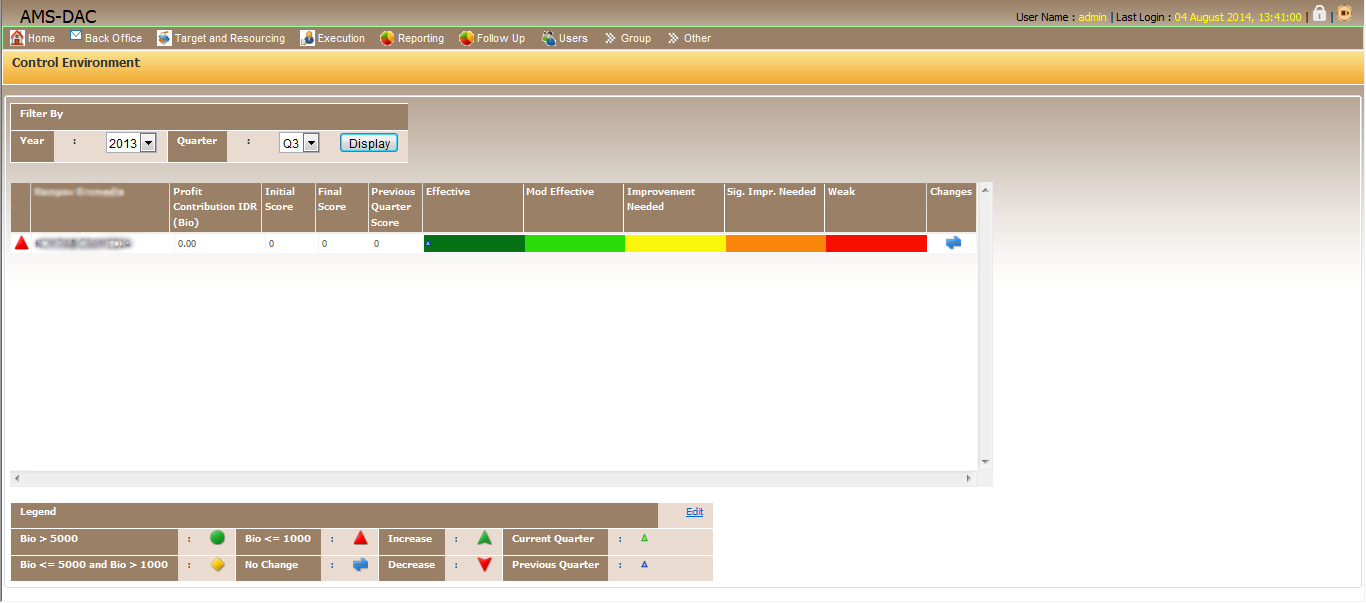
Task: Click the red Weak color bar
Action: [x=876, y=243]
